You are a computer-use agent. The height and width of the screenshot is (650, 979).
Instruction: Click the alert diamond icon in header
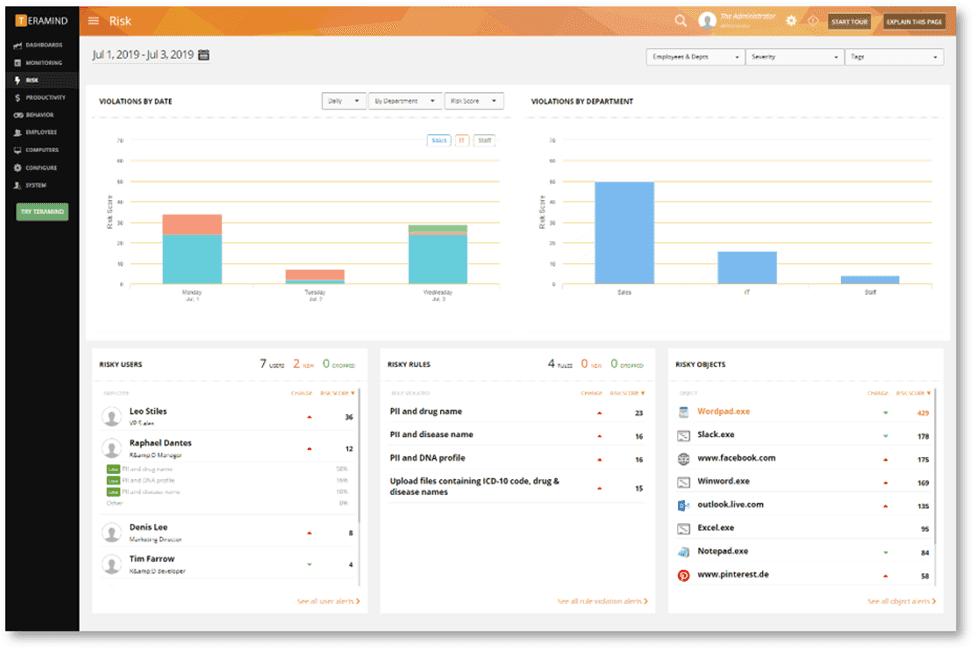point(812,21)
